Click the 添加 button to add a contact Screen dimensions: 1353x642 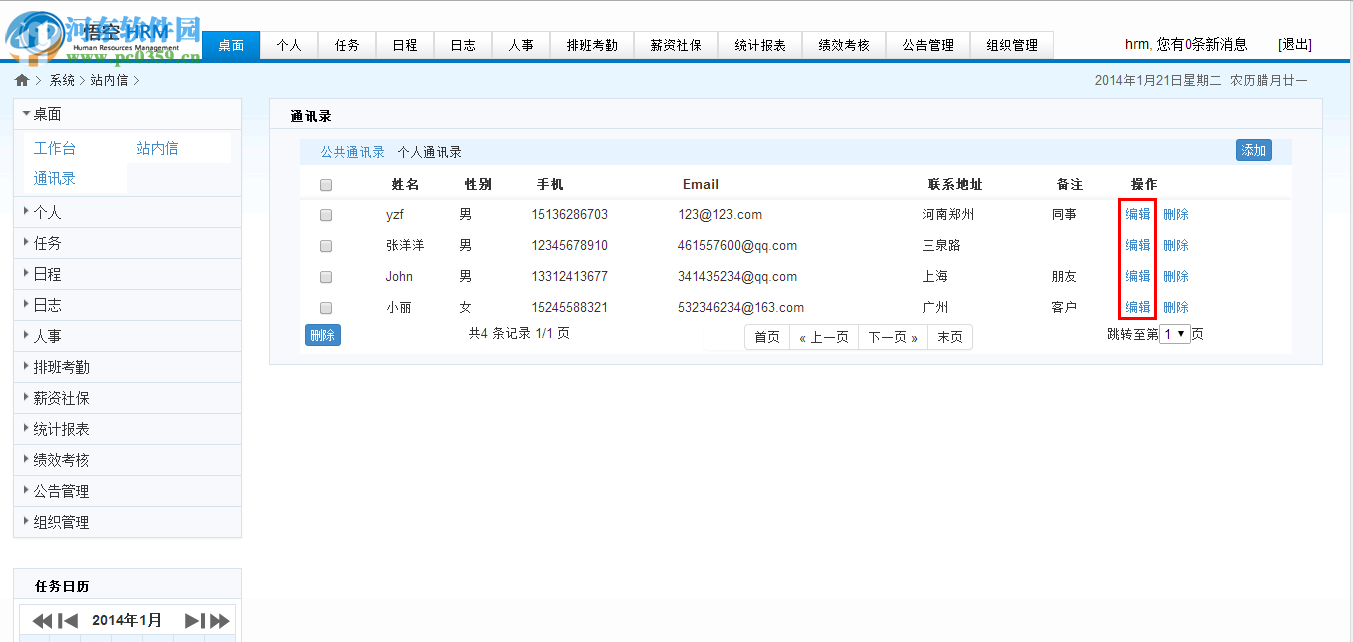[1253, 149]
